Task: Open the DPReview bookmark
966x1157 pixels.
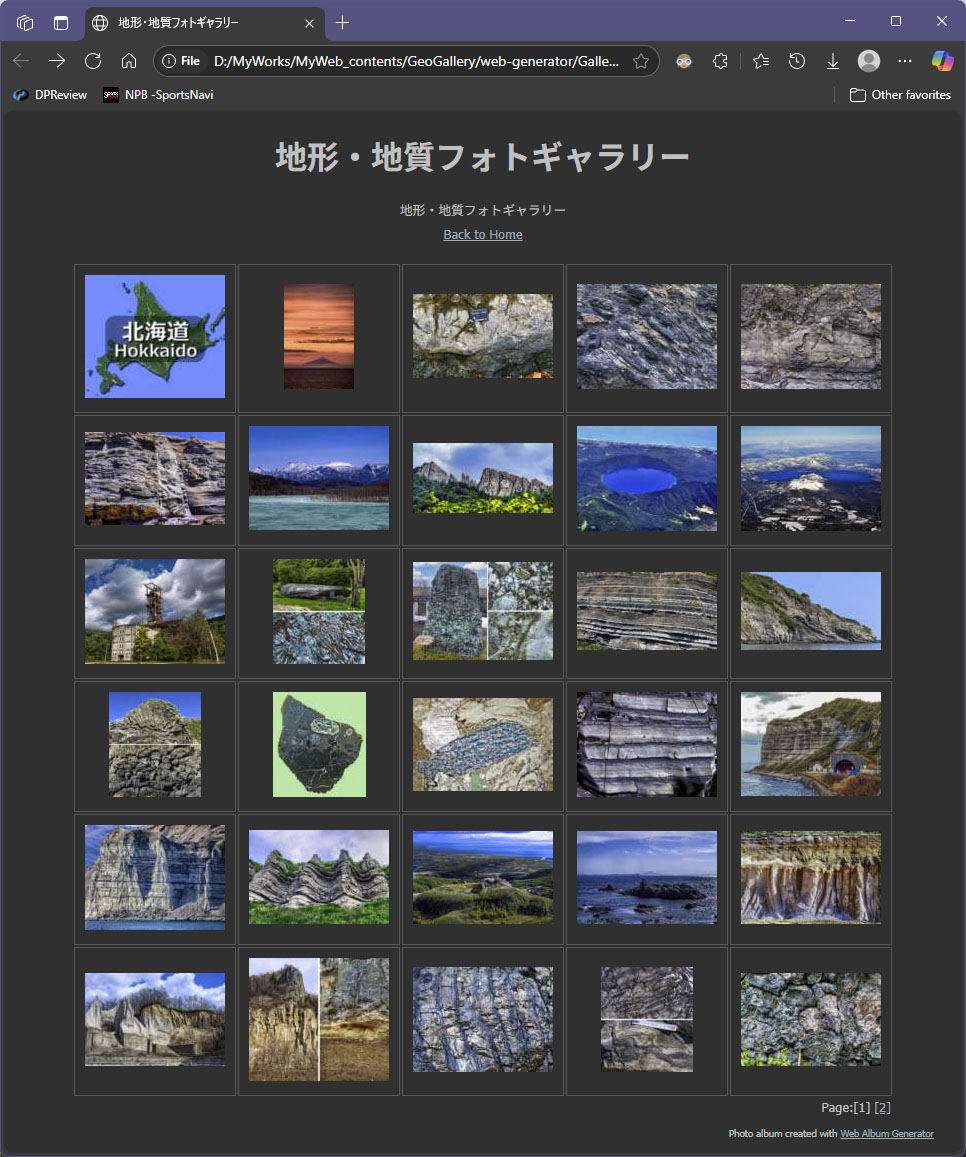Action: tap(50, 95)
